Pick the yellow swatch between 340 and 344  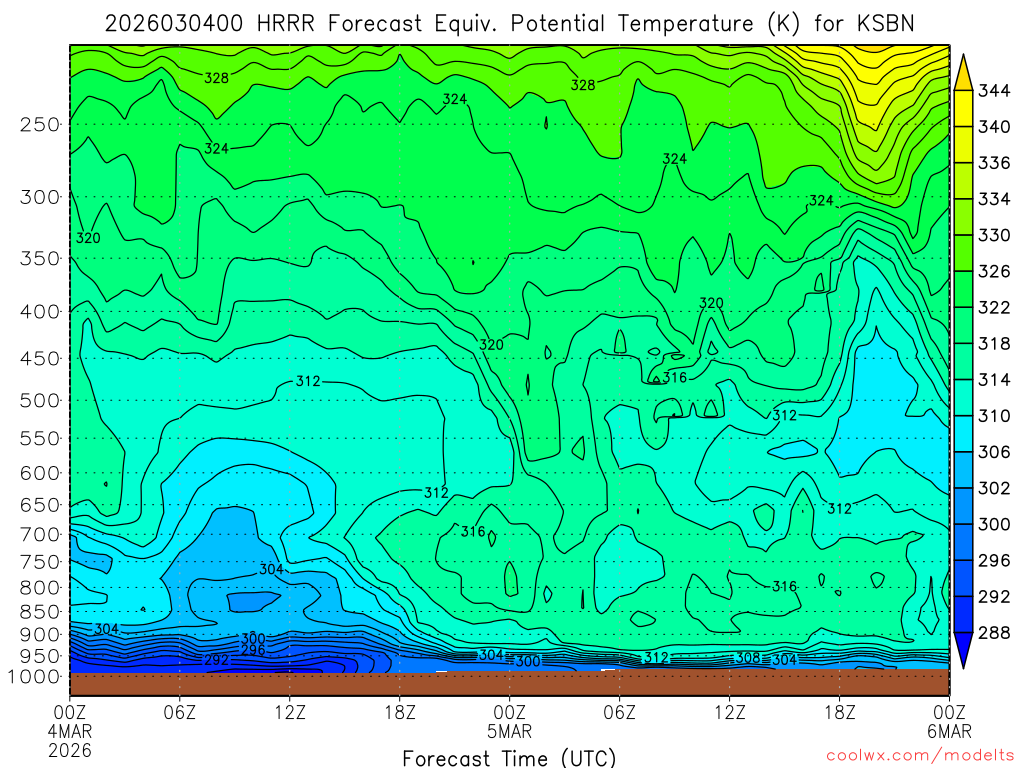(x=963, y=108)
